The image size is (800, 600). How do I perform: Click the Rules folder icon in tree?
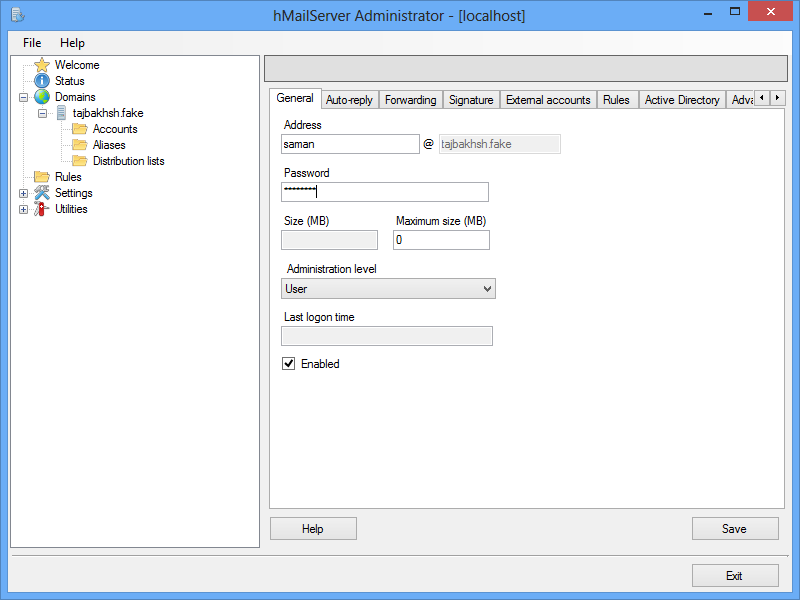[x=42, y=177]
